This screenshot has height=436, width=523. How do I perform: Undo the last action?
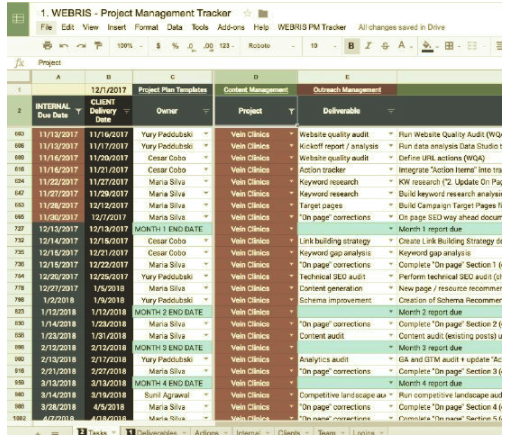pos(64,46)
